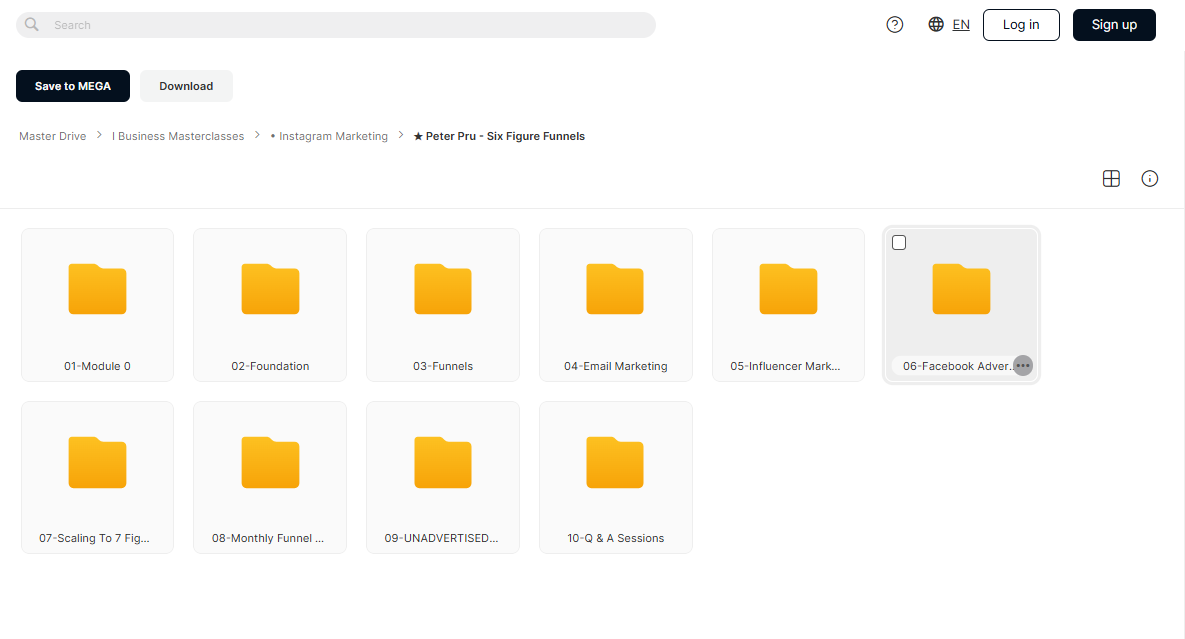Select the 02-Foundation folder name
1185x639 pixels.
[x=271, y=366]
